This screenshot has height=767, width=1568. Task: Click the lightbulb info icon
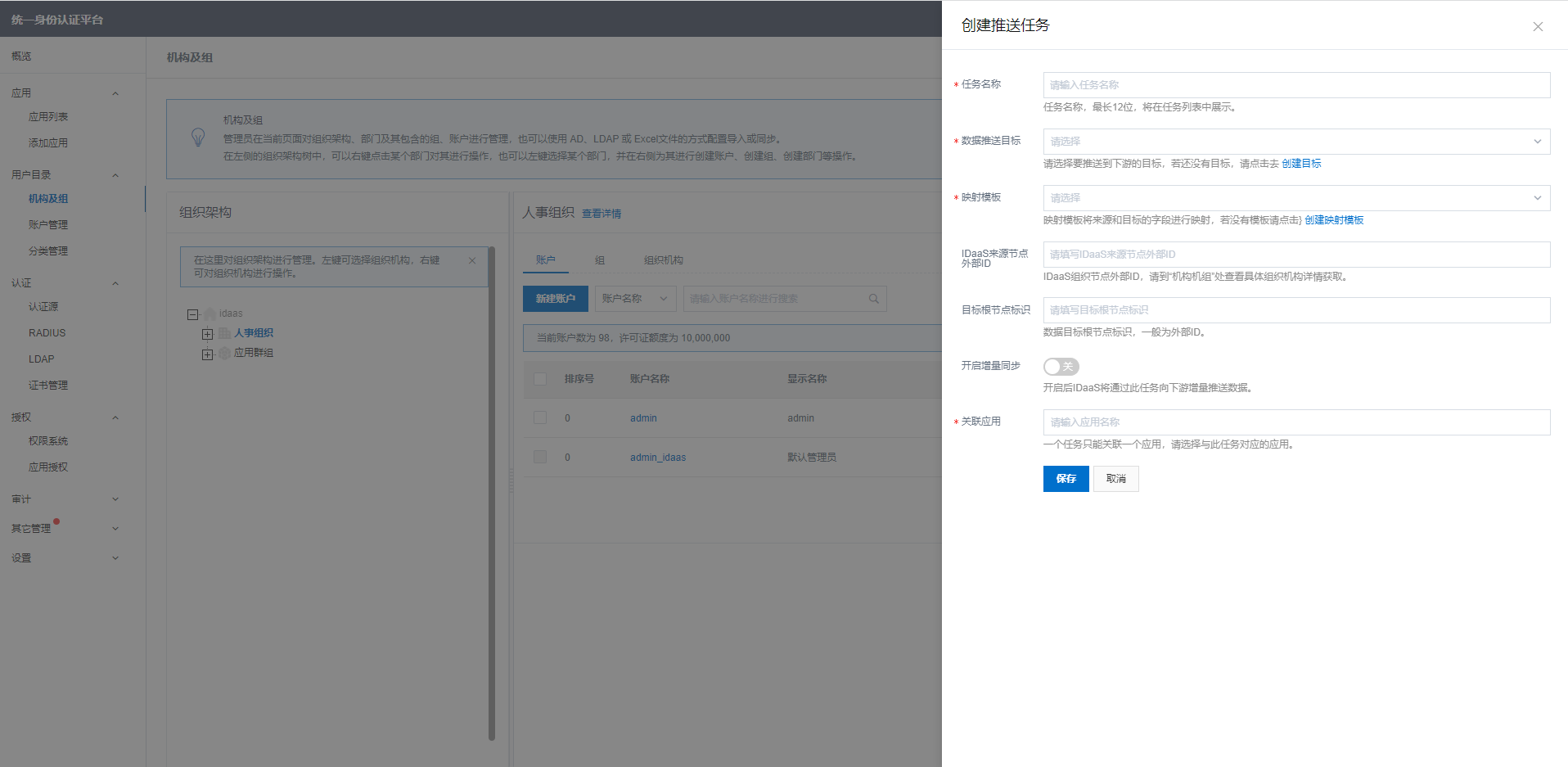pyautogui.click(x=198, y=138)
